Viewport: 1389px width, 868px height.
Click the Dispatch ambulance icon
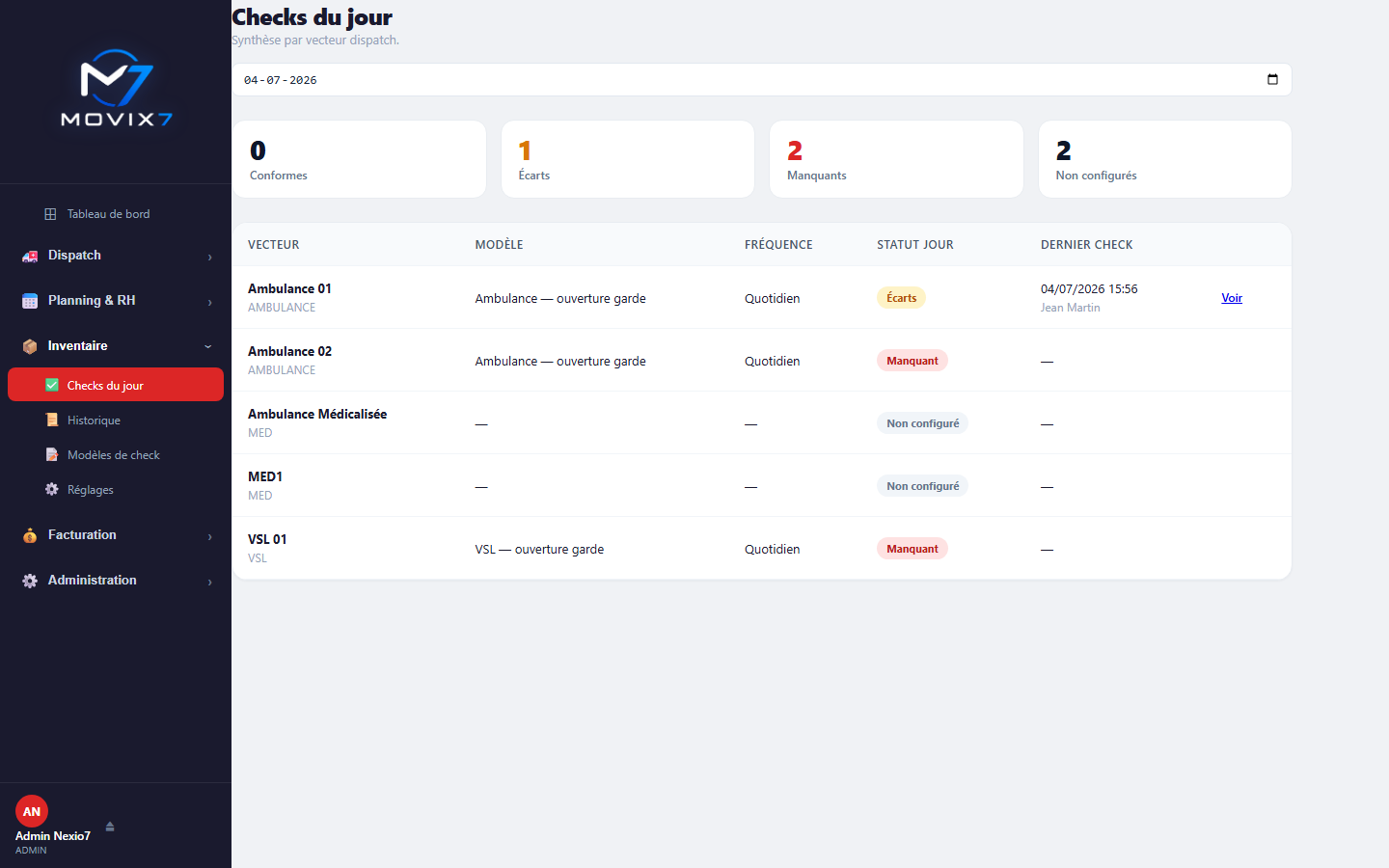pos(30,256)
